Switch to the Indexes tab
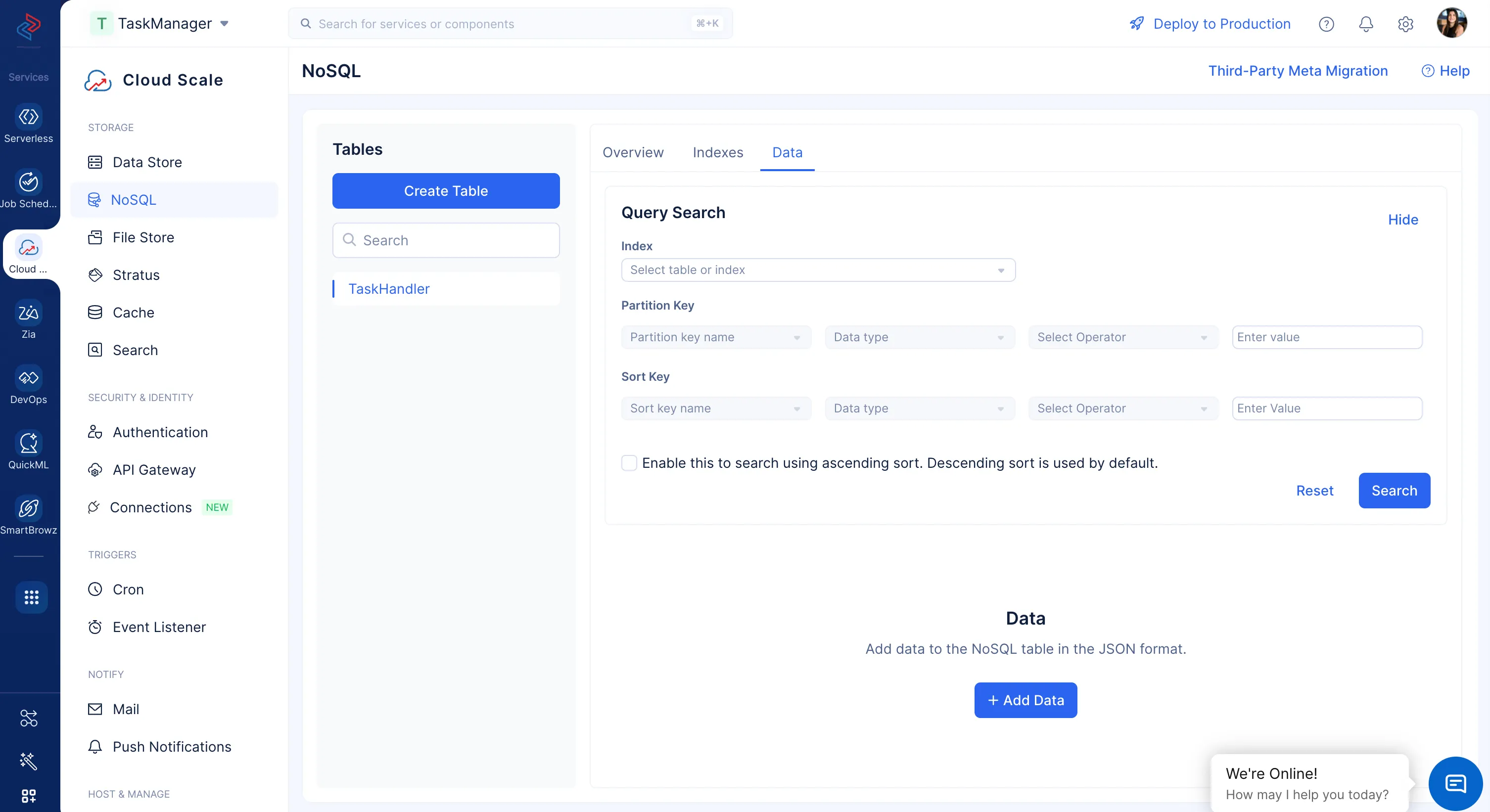 click(717, 152)
